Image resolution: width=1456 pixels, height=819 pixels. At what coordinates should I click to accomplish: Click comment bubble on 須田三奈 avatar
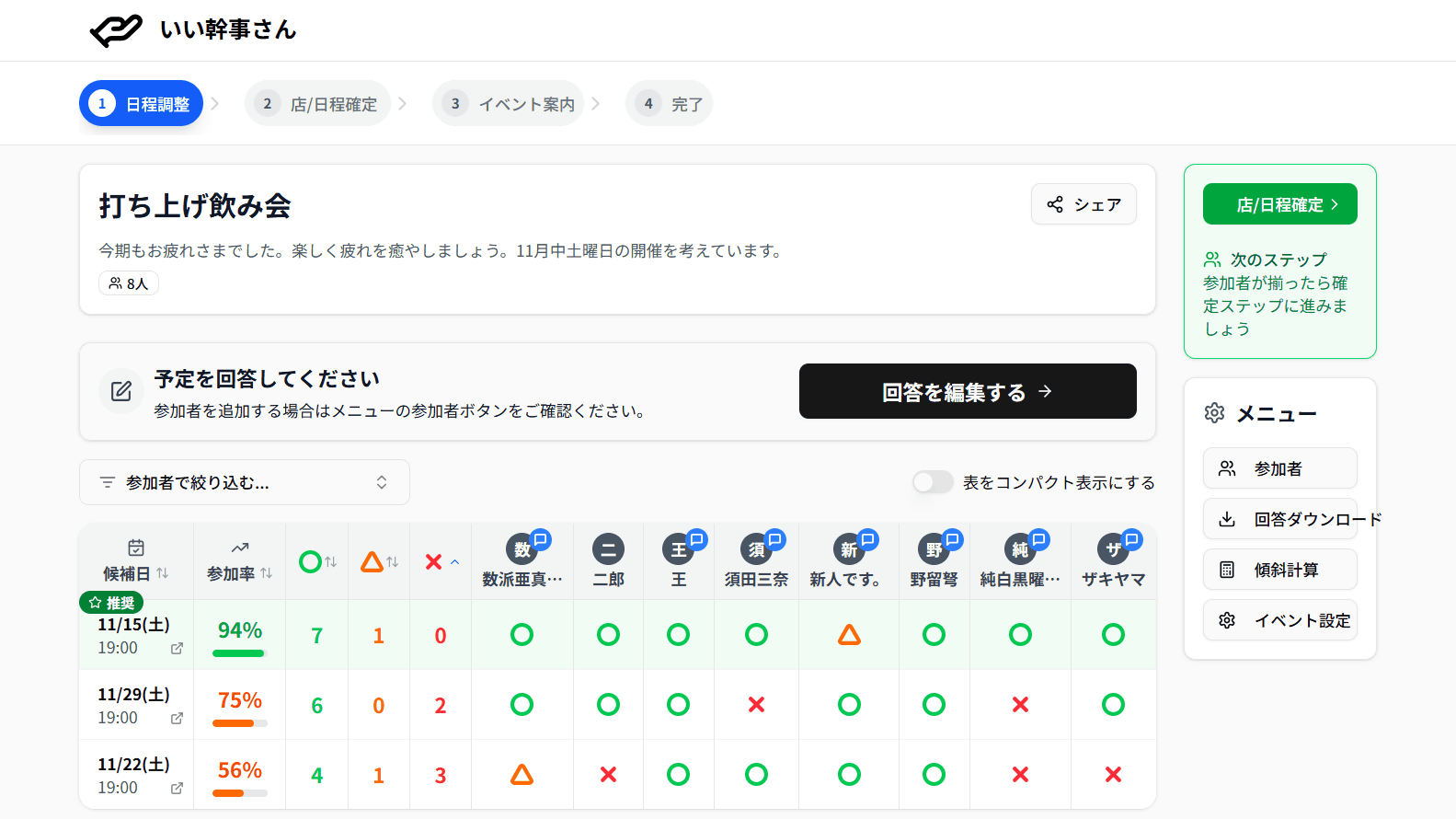tap(775, 540)
